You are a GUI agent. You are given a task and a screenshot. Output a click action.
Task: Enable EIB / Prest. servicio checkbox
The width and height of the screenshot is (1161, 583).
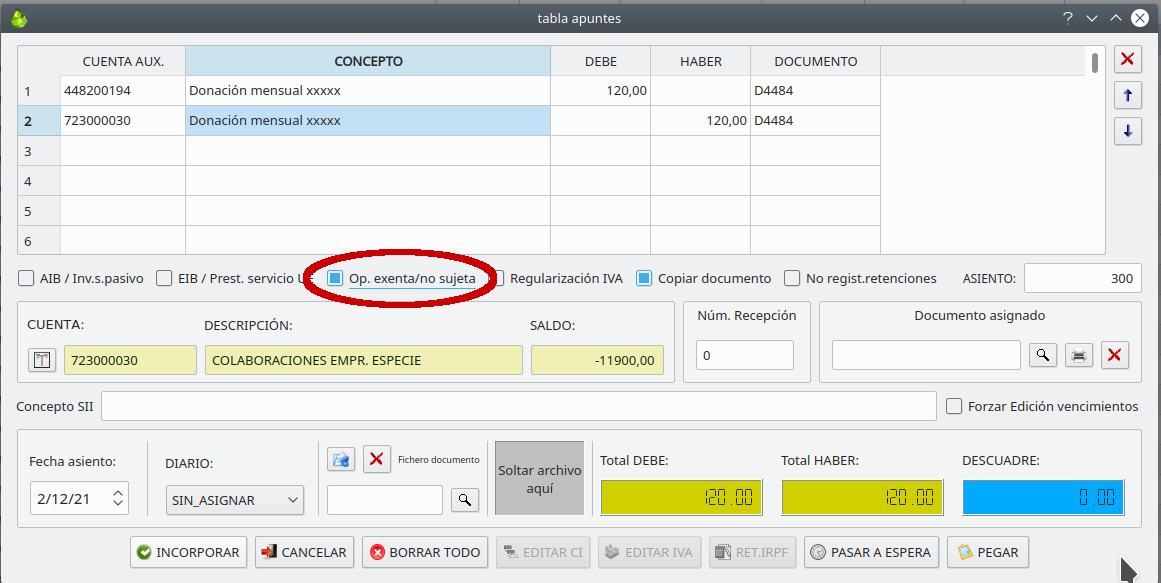pos(164,279)
